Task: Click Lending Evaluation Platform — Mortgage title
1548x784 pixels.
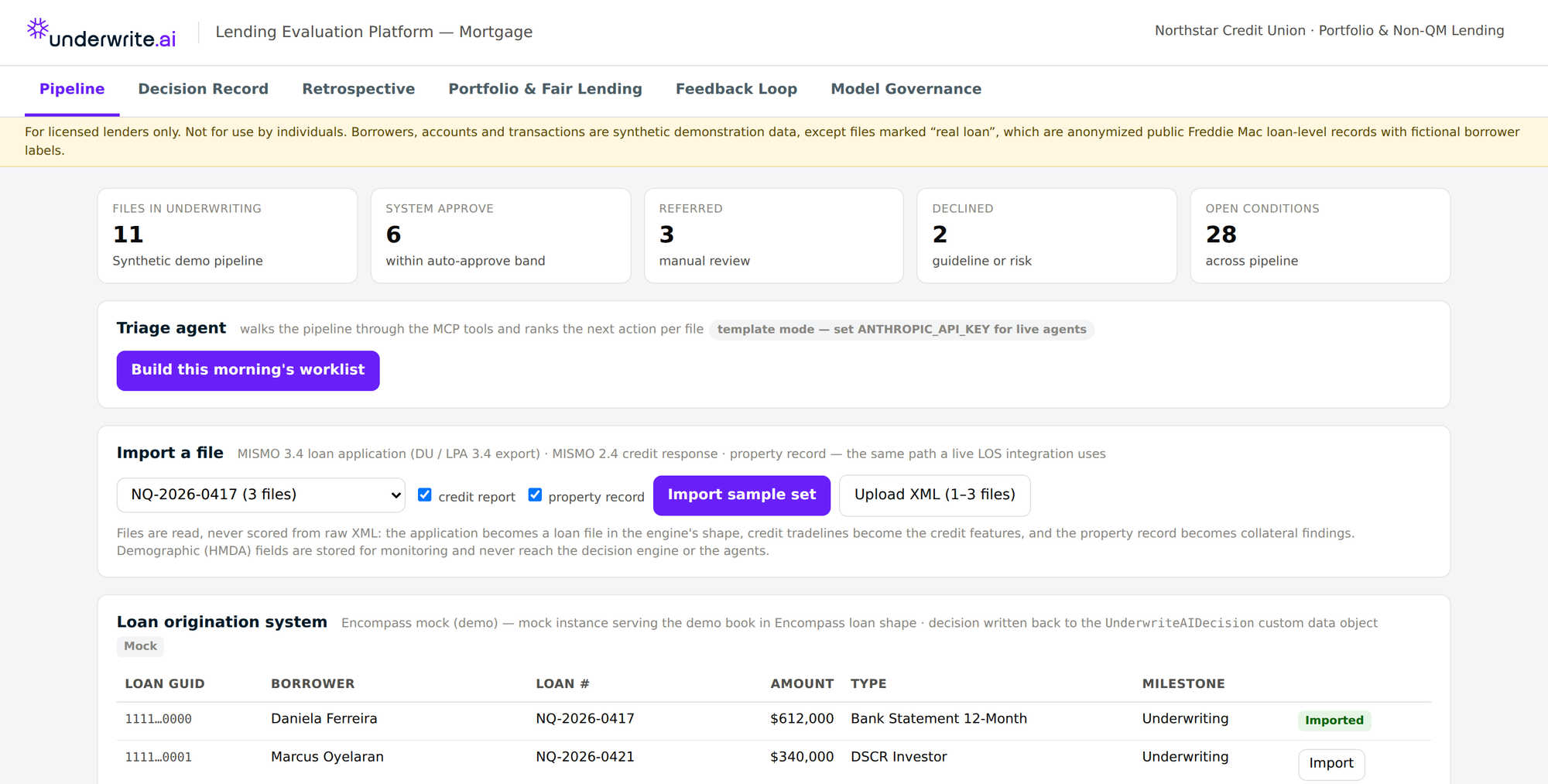Action: [374, 32]
